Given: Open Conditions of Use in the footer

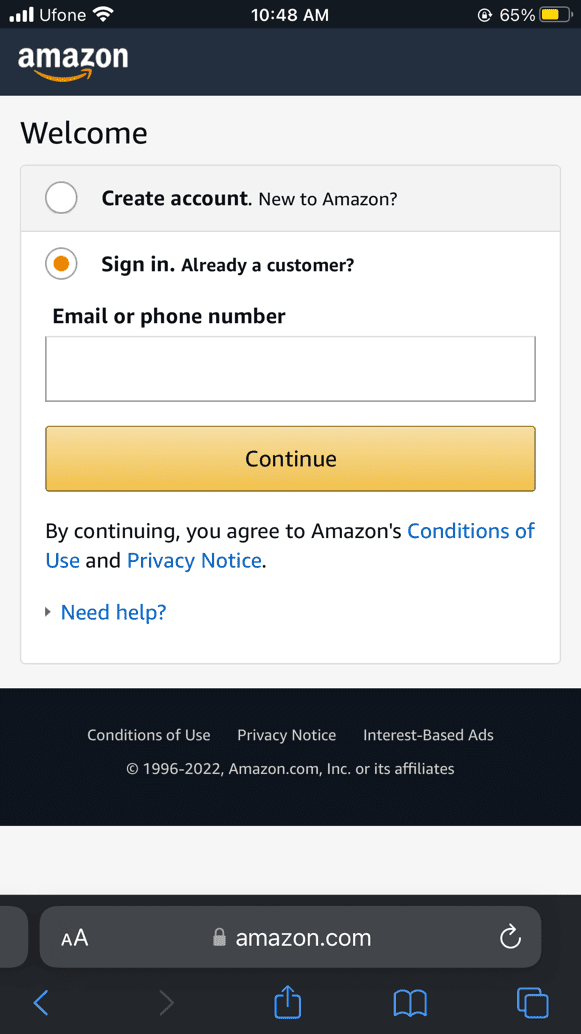Looking at the screenshot, I should click(x=148, y=735).
